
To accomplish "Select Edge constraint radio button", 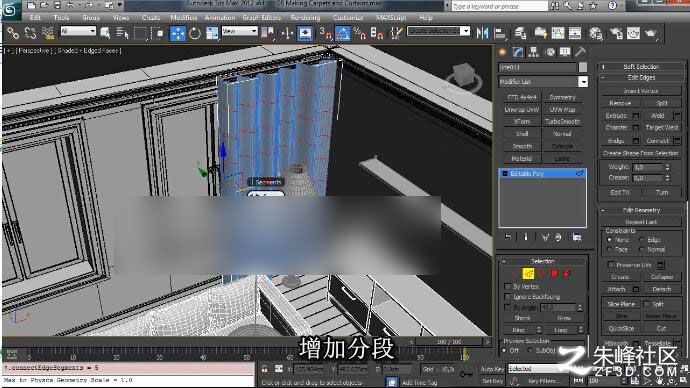I will (x=642, y=240).
